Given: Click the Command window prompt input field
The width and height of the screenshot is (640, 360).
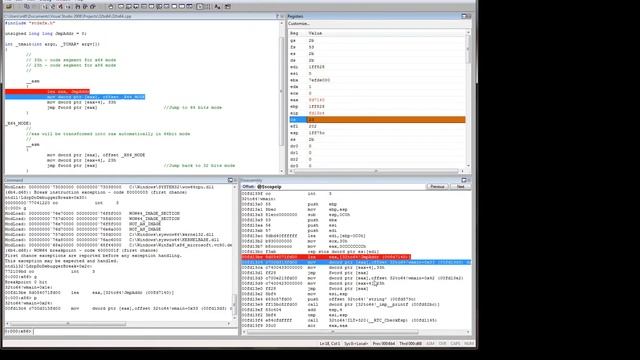Looking at the screenshot, I should (x=135, y=331).
